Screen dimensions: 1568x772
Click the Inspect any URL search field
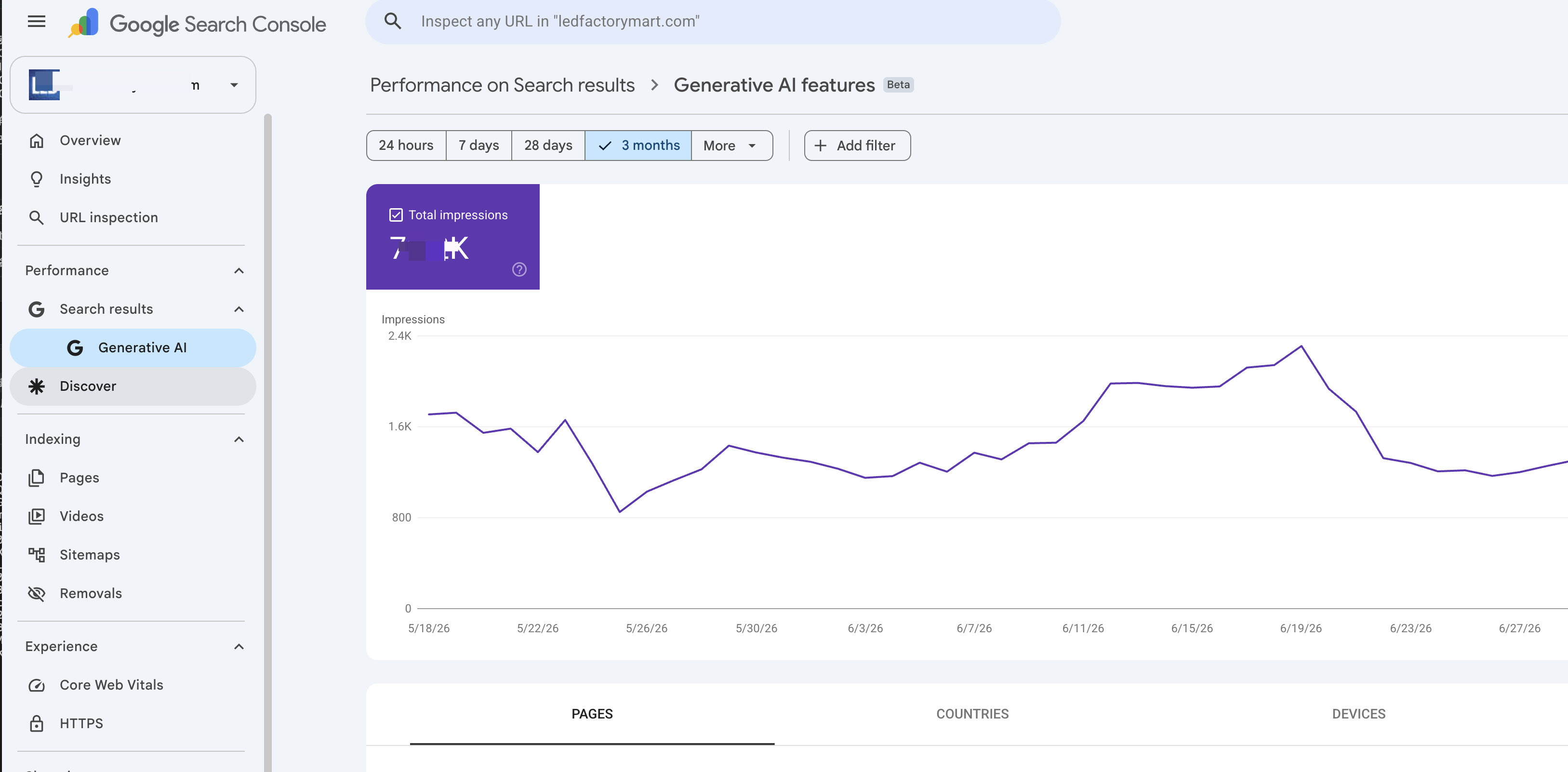point(713,22)
